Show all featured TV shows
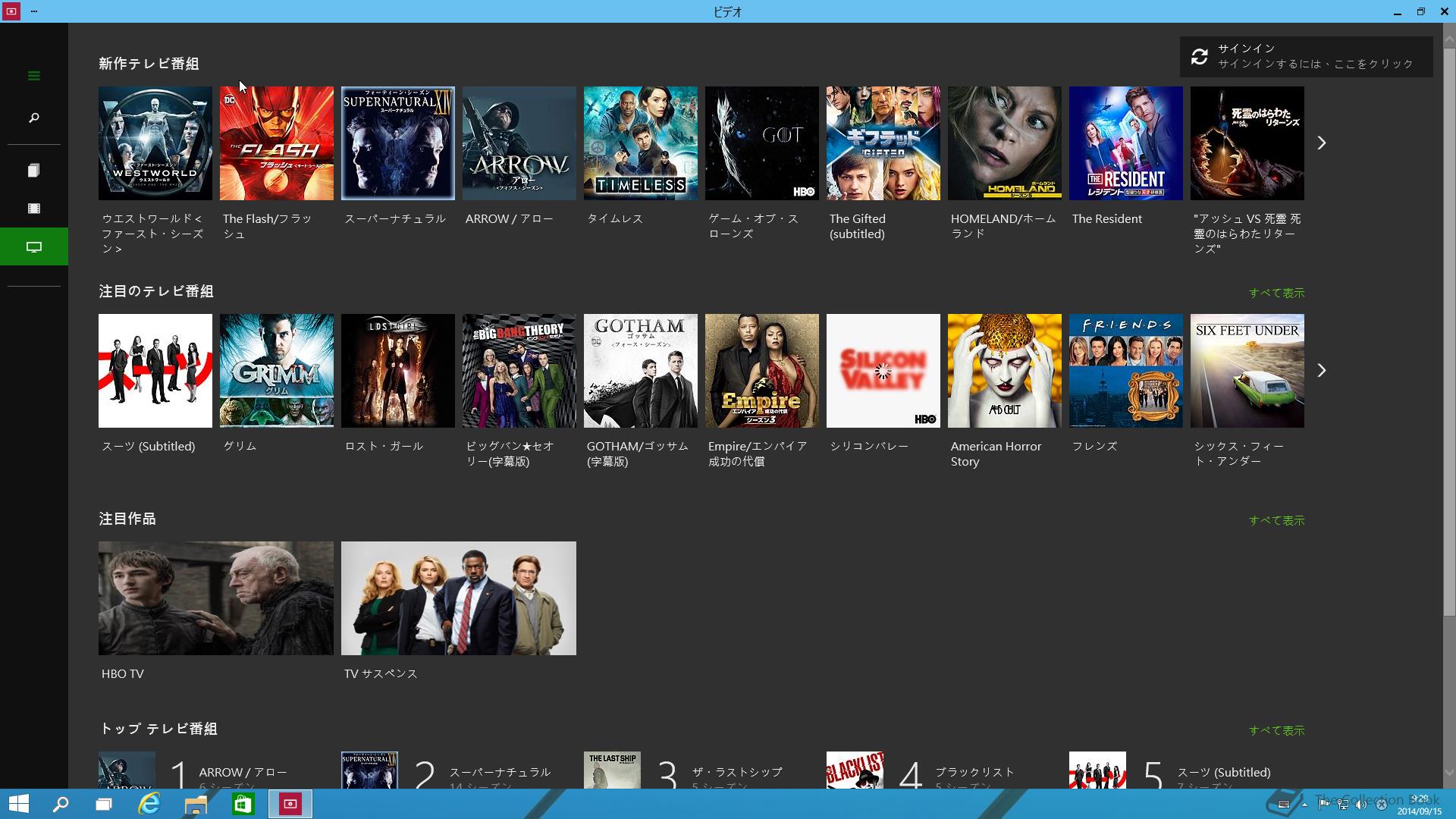Screen dimensions: 1456x819 tap(1277, 293)
